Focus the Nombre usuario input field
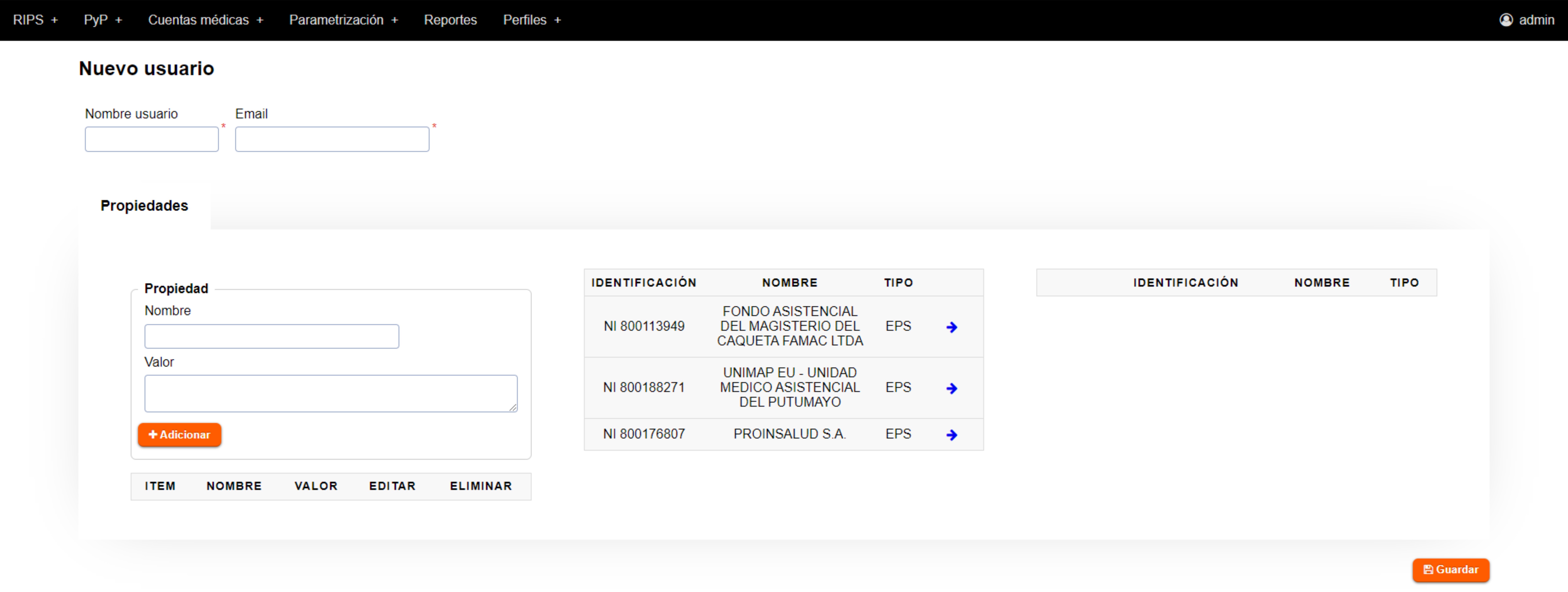 coord(152,139)
